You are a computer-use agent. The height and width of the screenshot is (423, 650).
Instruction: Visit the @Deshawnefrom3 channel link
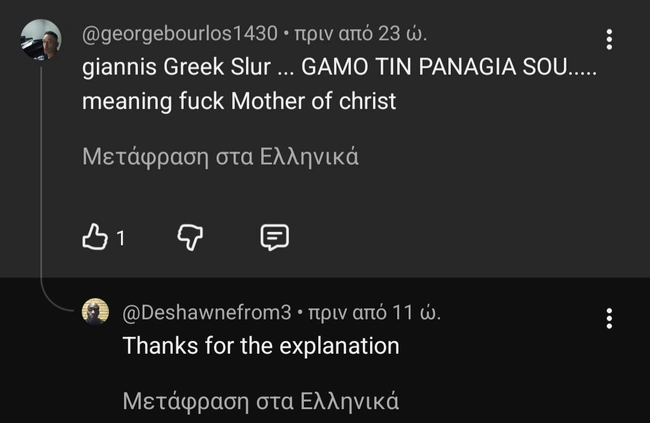click(x=206, y=313)
